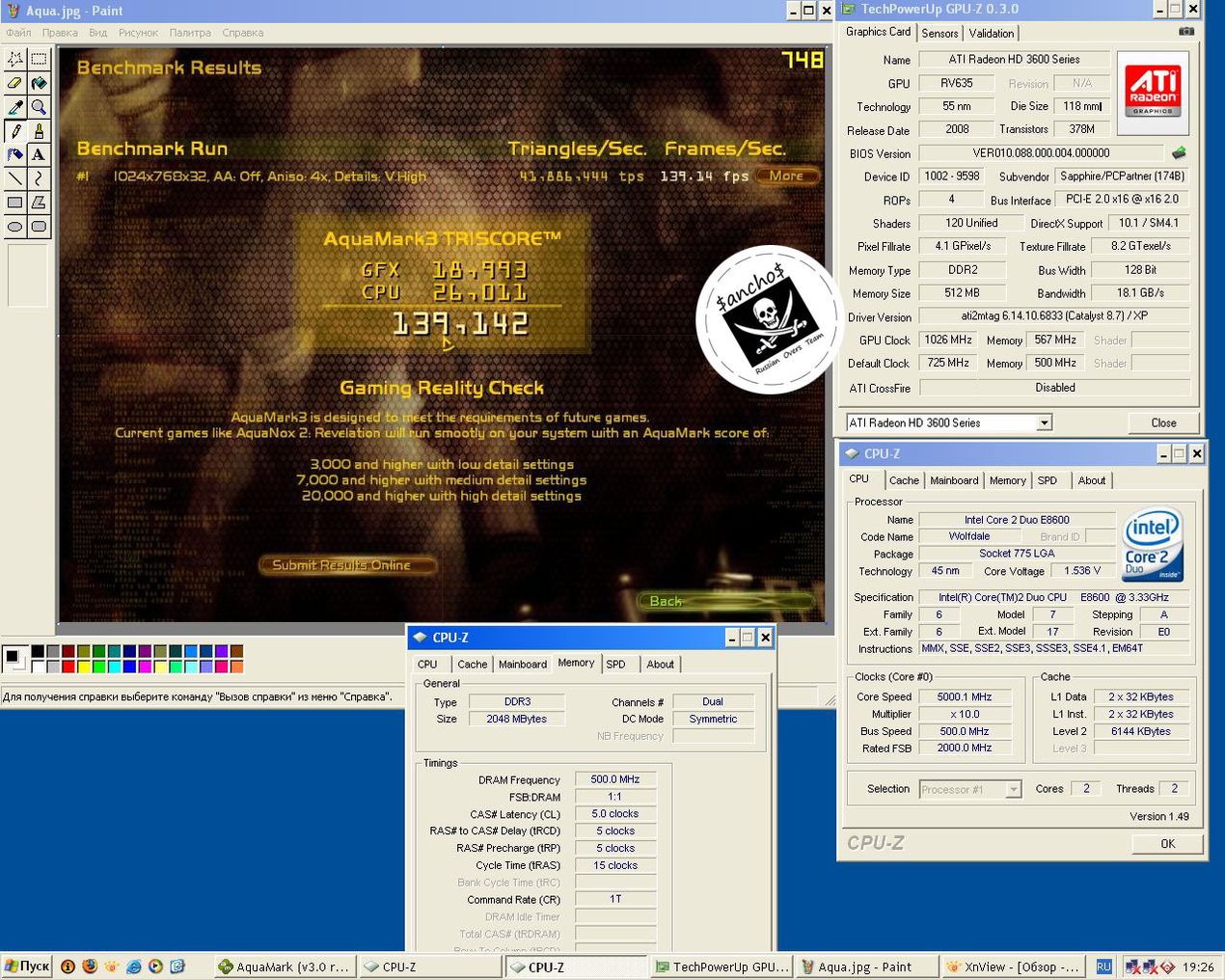Select the rectangular Select tool in Paint

click(x=39, y=59)
